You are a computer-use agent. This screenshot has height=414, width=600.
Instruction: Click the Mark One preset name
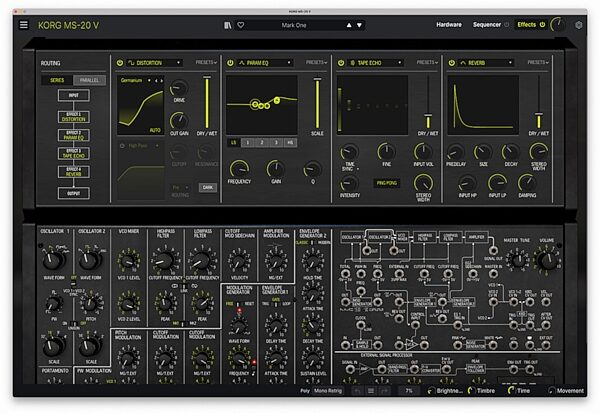(x=294, y=25)
